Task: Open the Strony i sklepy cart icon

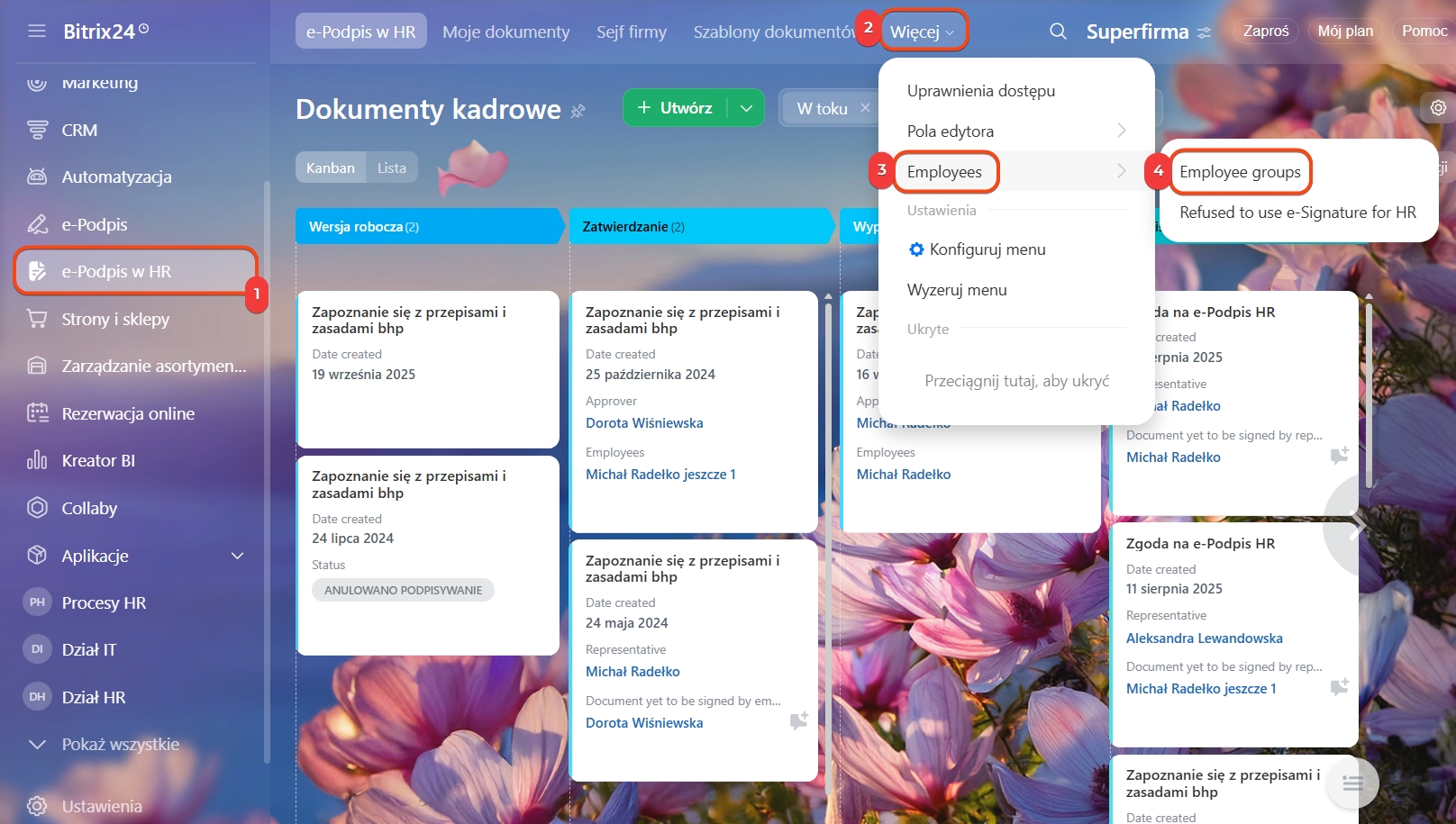Action: coord(37,319)
